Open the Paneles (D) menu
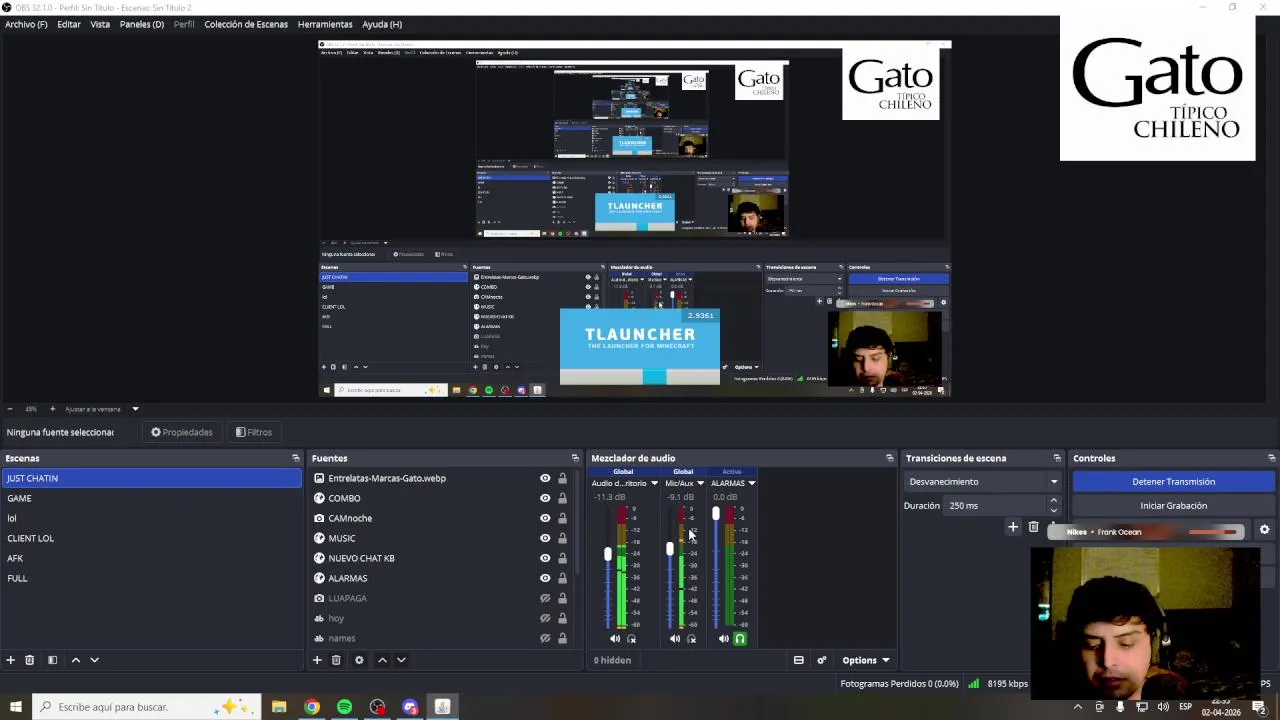Viewport: 1280px width, 720px height. point(142,24)
